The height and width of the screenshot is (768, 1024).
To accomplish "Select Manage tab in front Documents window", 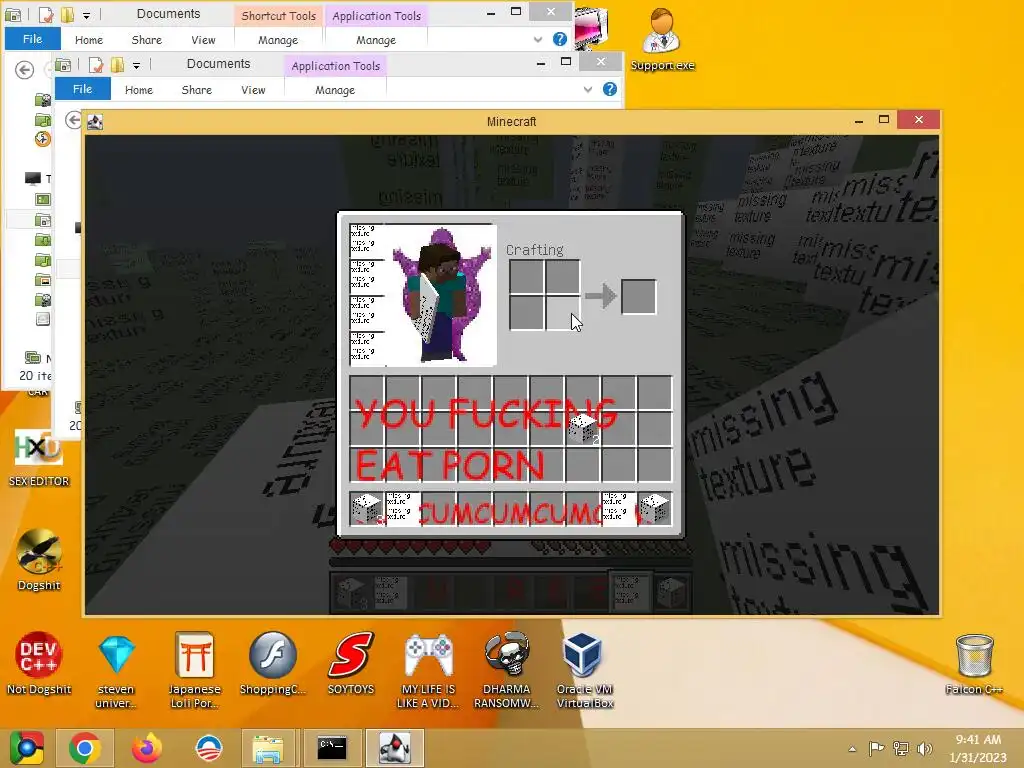I will tap(335, 90).
